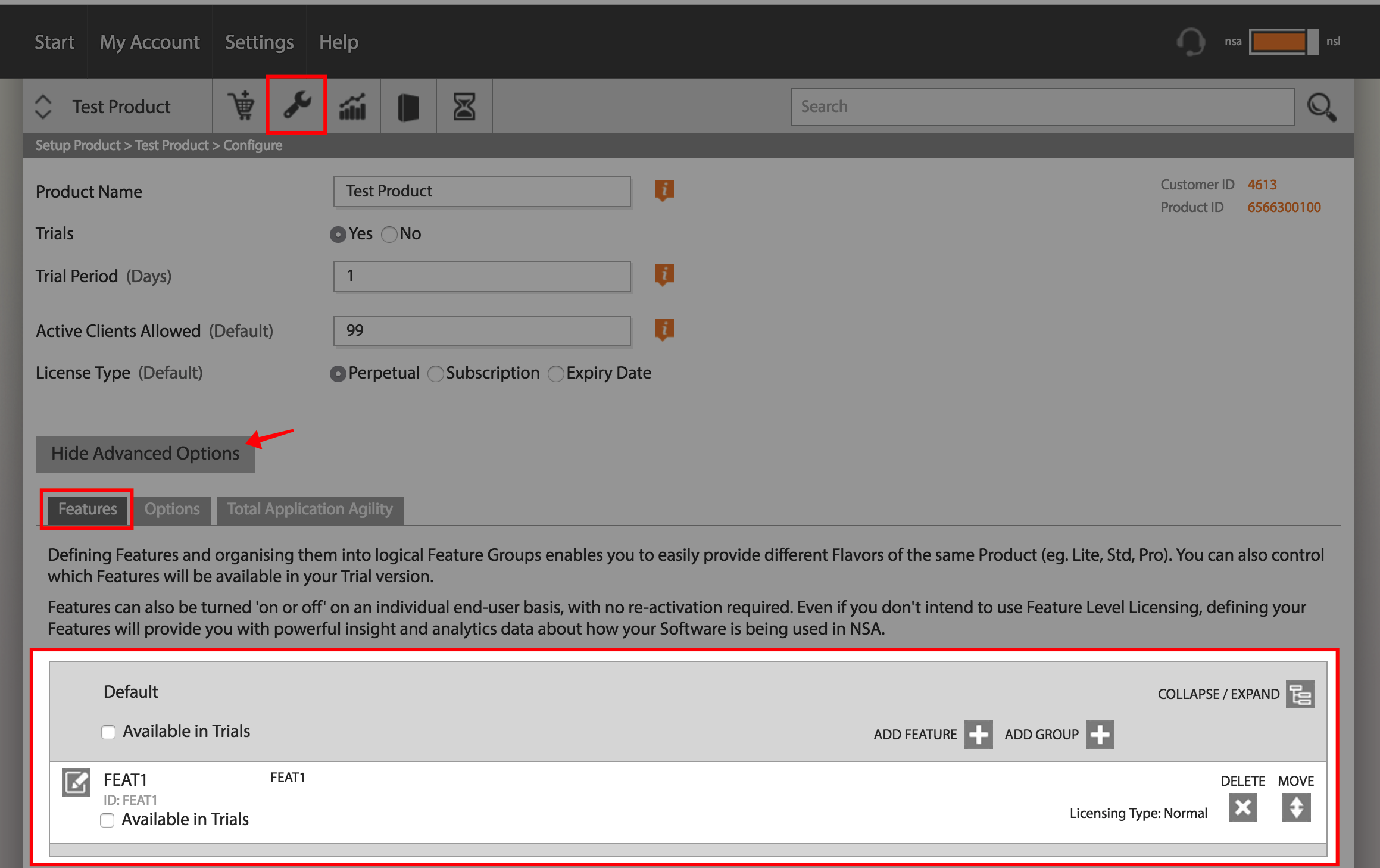Viewport: 1380px width, 868px height.
Task: Click the Collapse / Expand tree icon
Action: tap(1300, 694)
